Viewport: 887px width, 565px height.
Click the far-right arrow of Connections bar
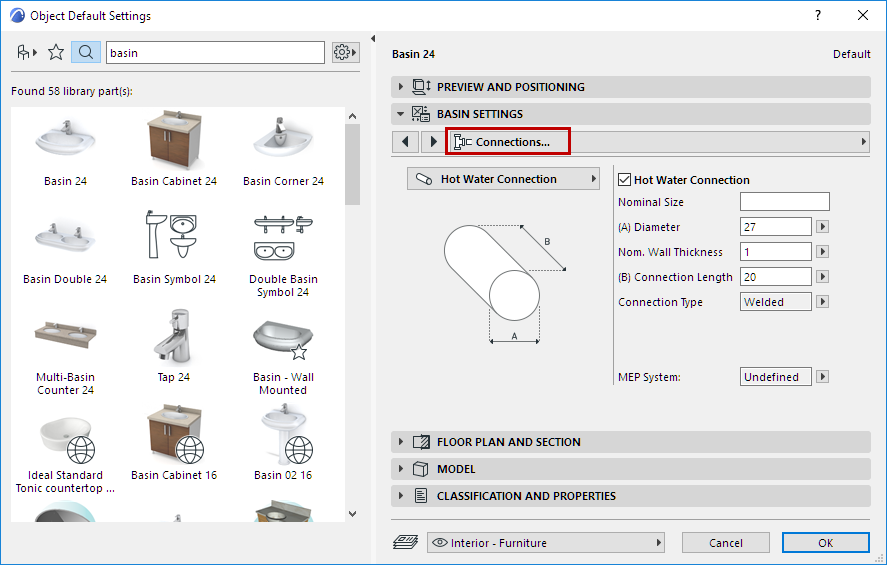click(864, 141)
